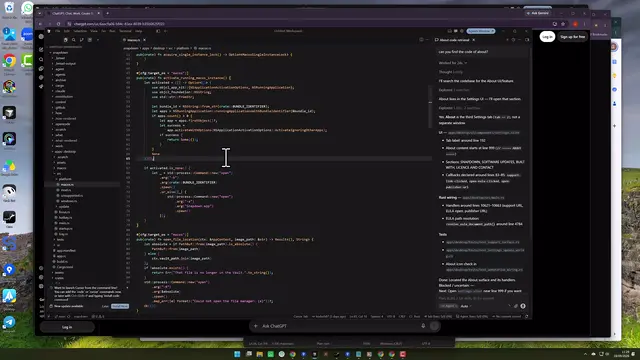This screenshot has width=640, height=360.
Task: Open the Explorer view icon in sidebar header
Action: coord(65,40)
